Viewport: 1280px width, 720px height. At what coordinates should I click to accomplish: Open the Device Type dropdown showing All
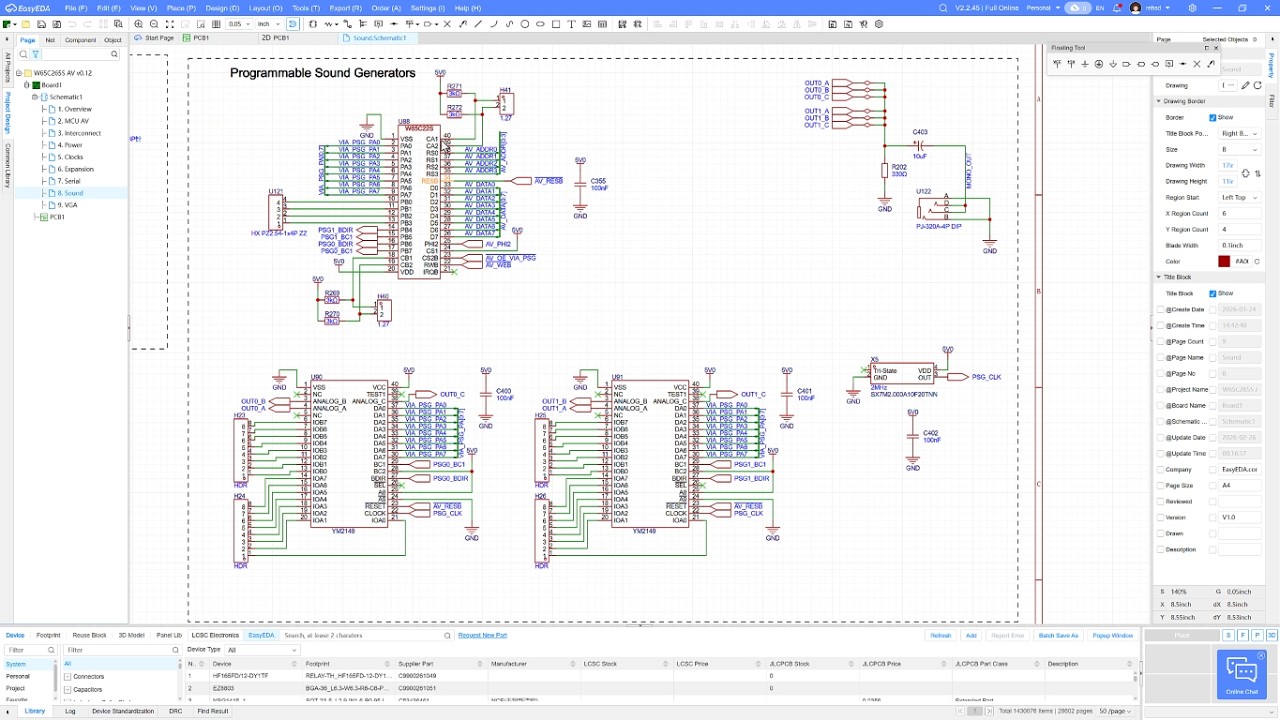click(x=262, y=650)
